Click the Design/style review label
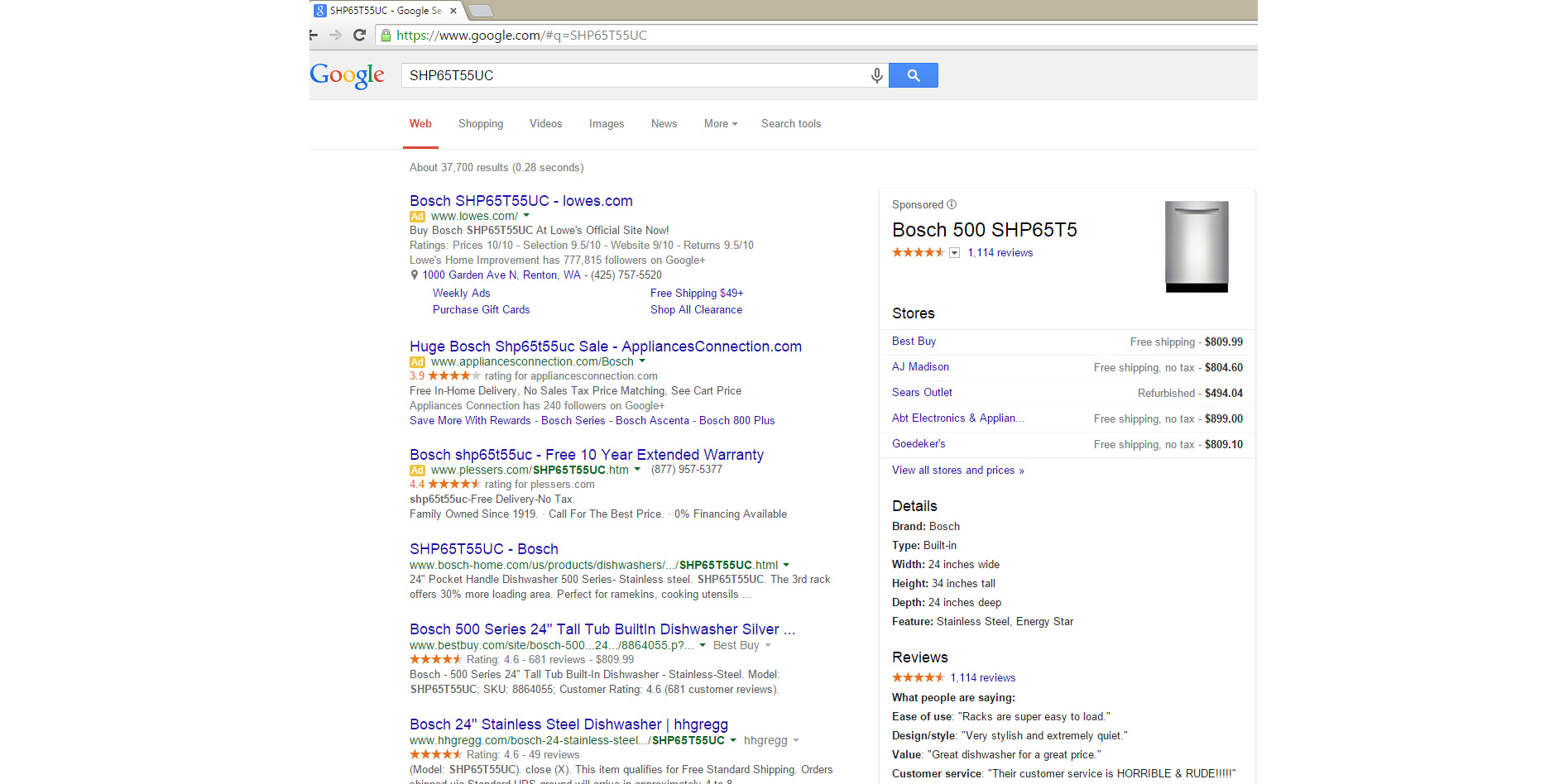Image resolution: width=1554 pixels, height=784 pixels. (x=923, y=736)
